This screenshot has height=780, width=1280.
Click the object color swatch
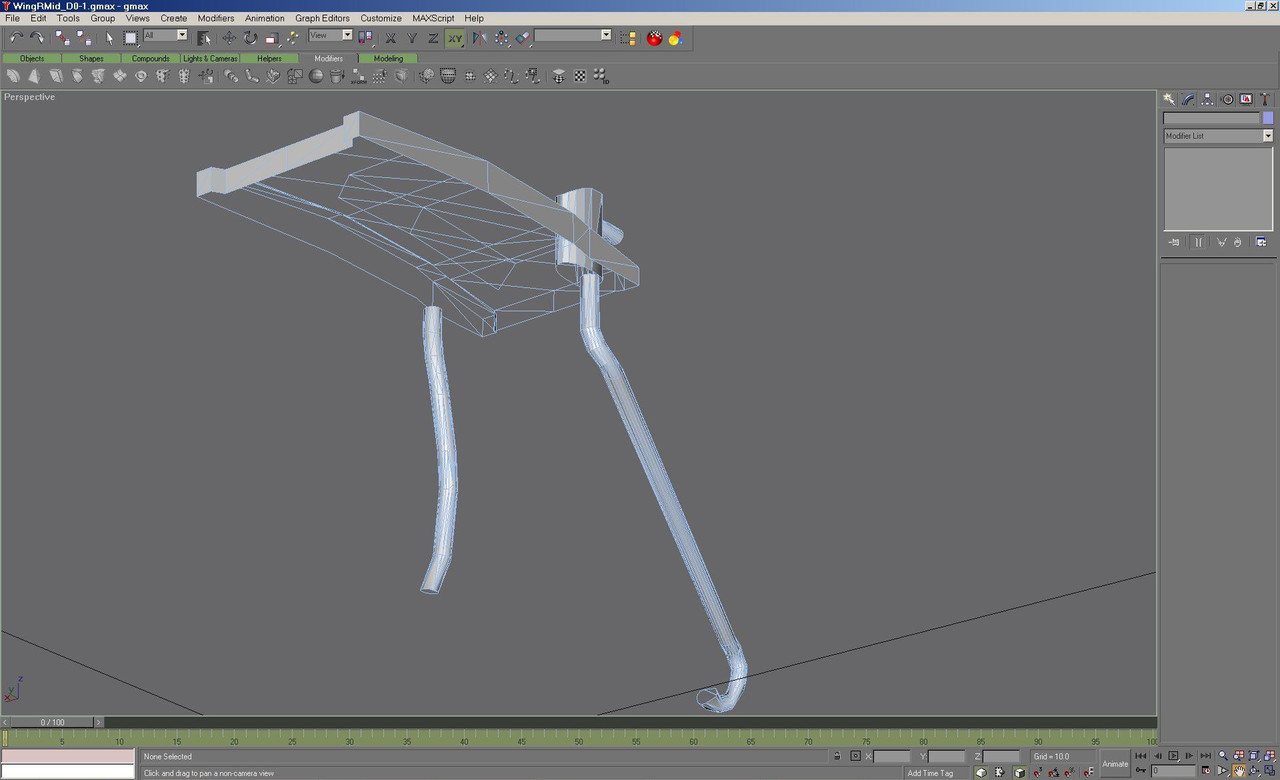point(1268,118)
